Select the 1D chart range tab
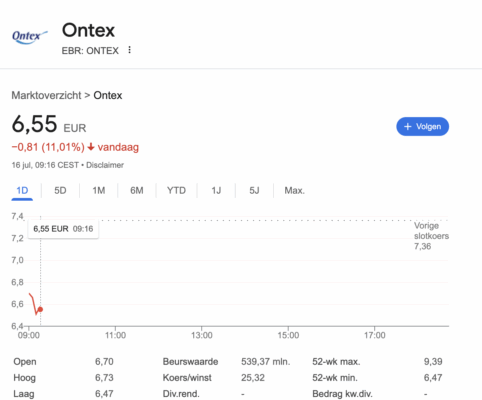Screen dimensions: 482x400 pyautogui.click(x=22, y=191)
